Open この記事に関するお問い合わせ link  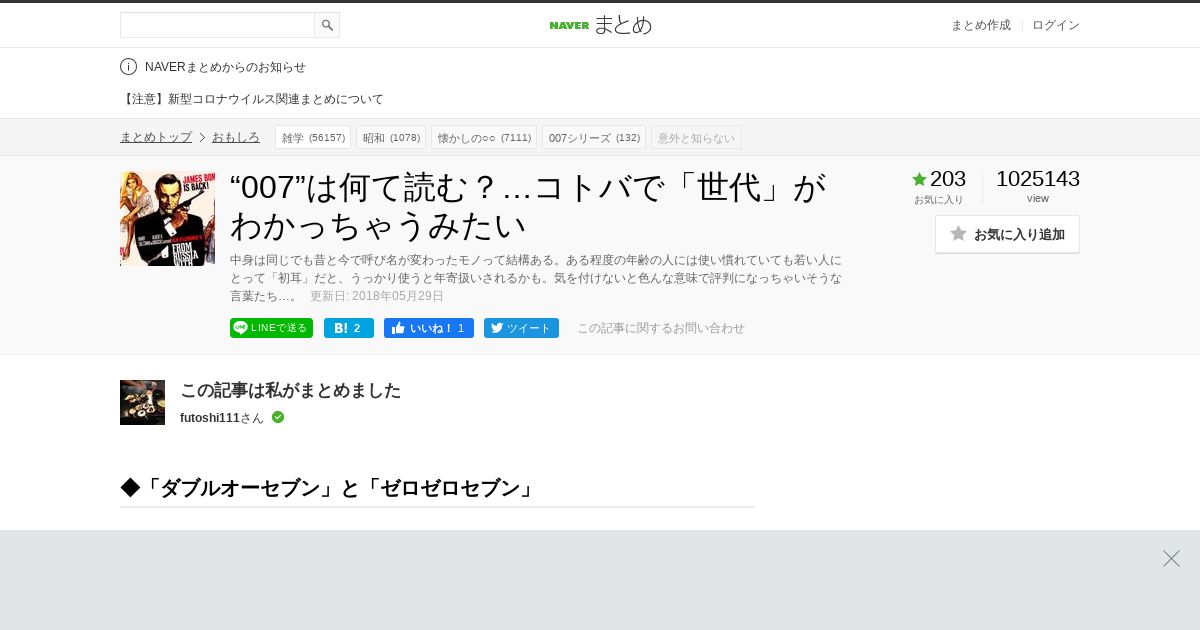pos(661,328)
